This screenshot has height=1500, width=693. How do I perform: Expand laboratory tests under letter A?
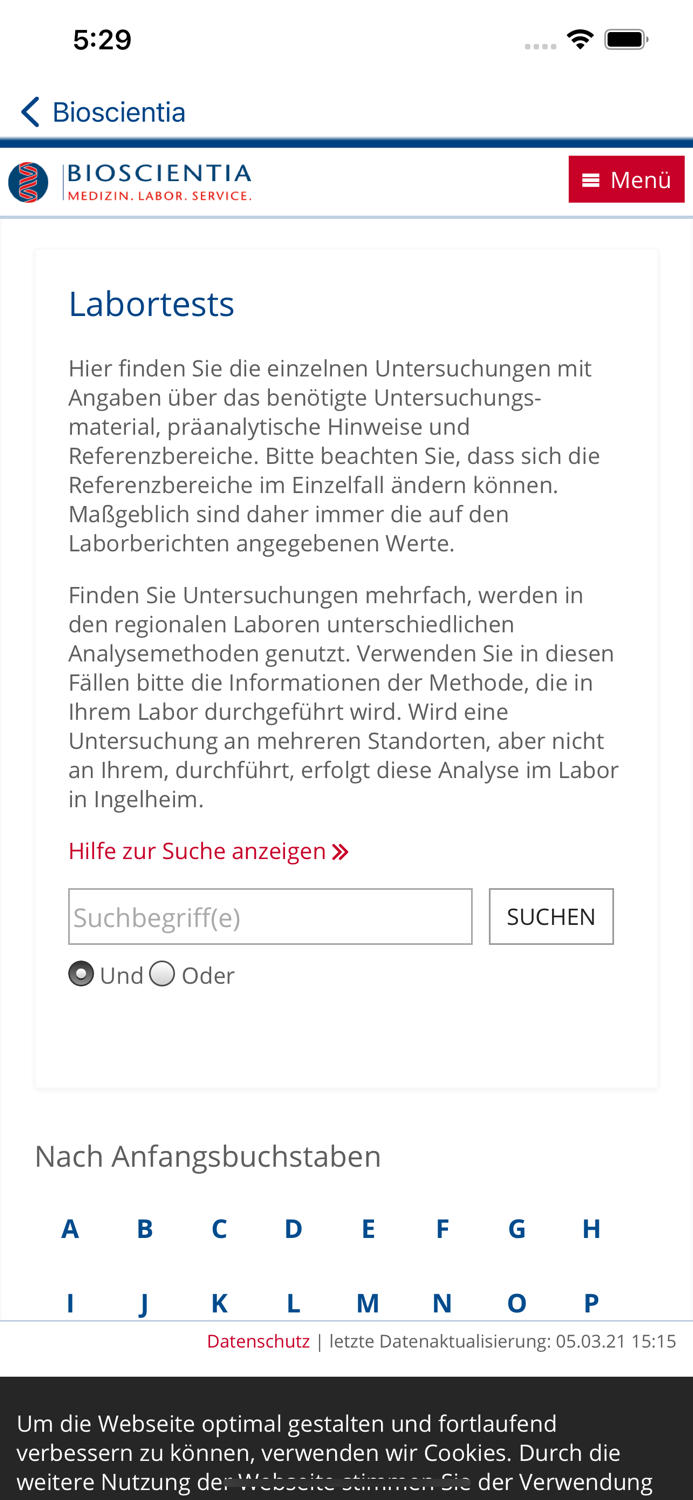tap(70, 1228)
